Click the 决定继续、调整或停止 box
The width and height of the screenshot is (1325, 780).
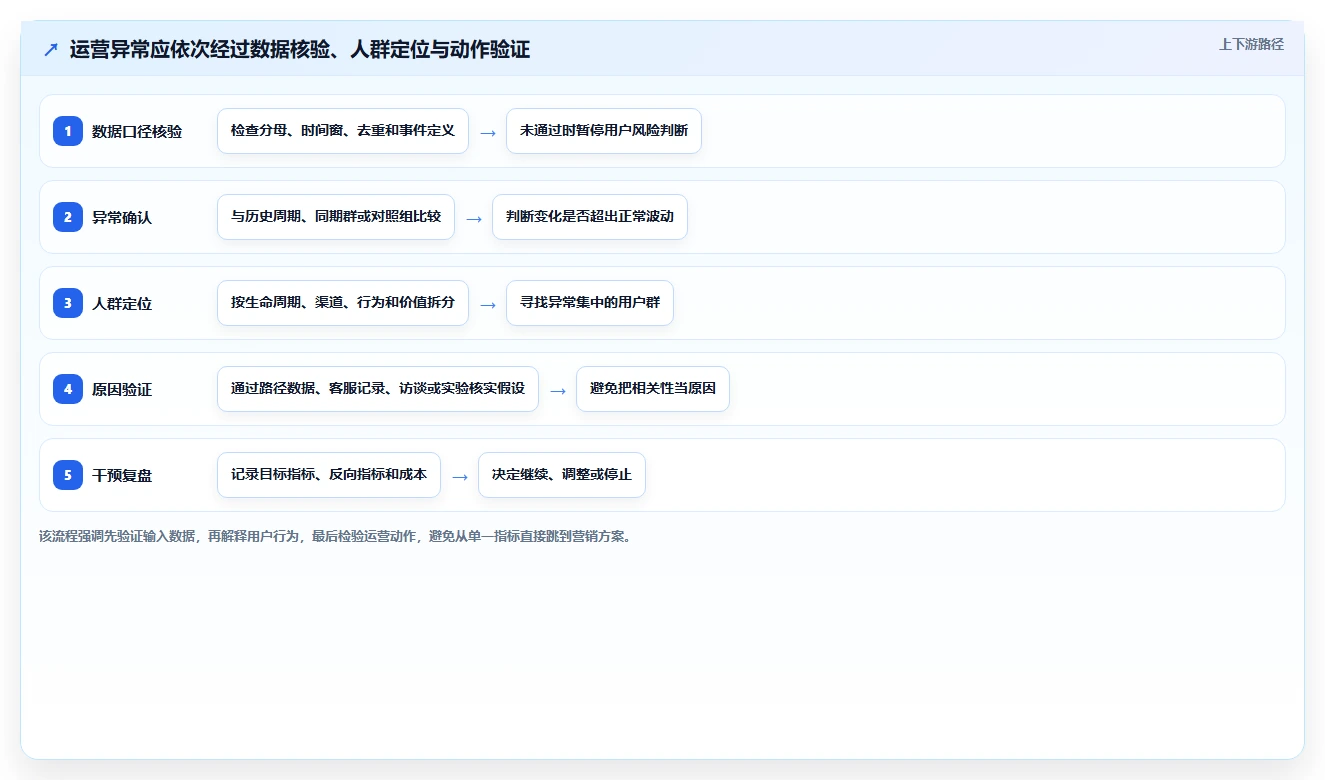562,475
